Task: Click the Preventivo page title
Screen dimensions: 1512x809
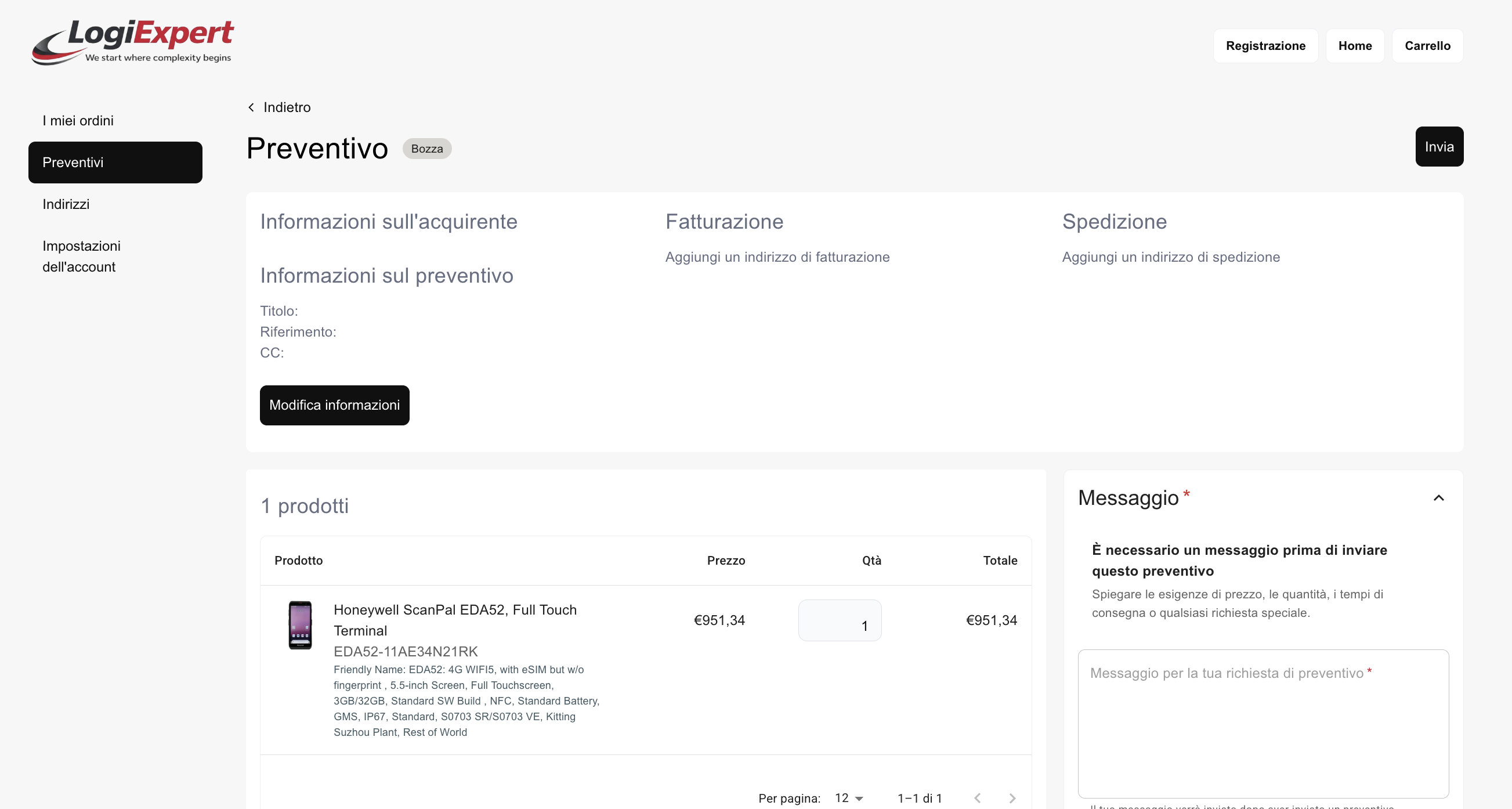Action: [x=317, y=148]
